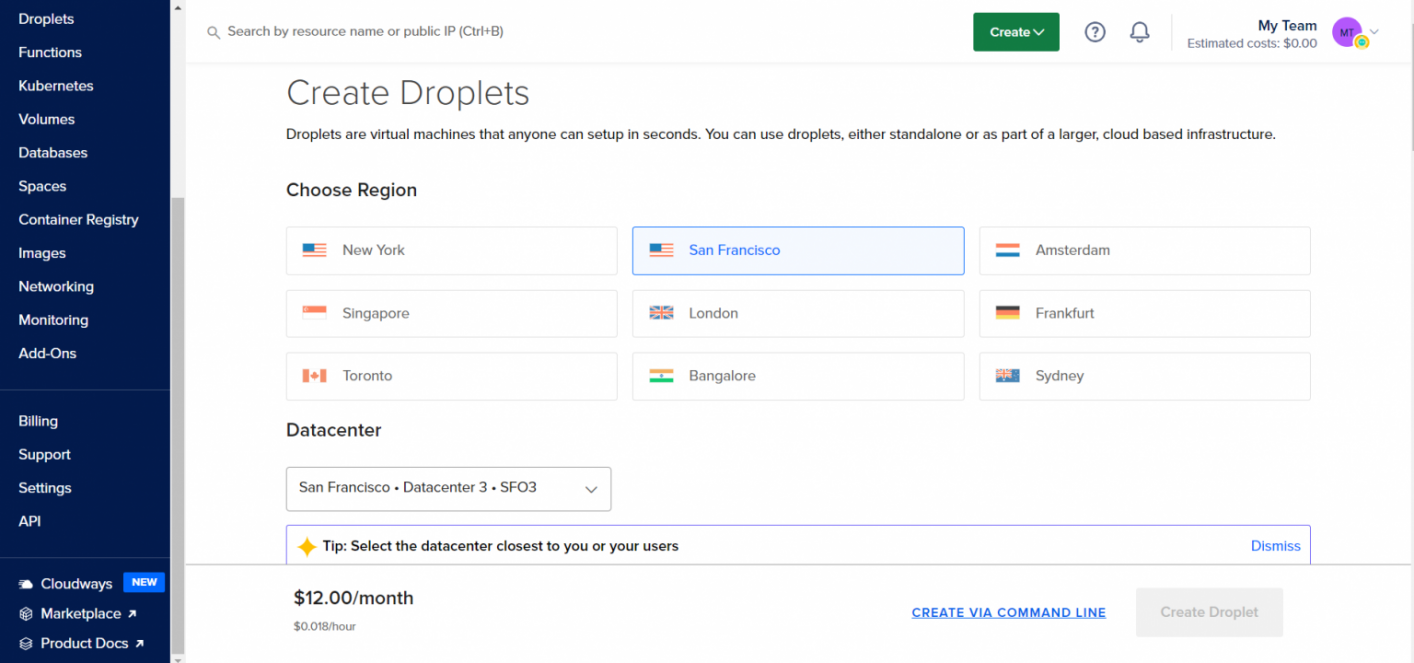
Task: Open Functions in the sidebar
Action: 50,52
